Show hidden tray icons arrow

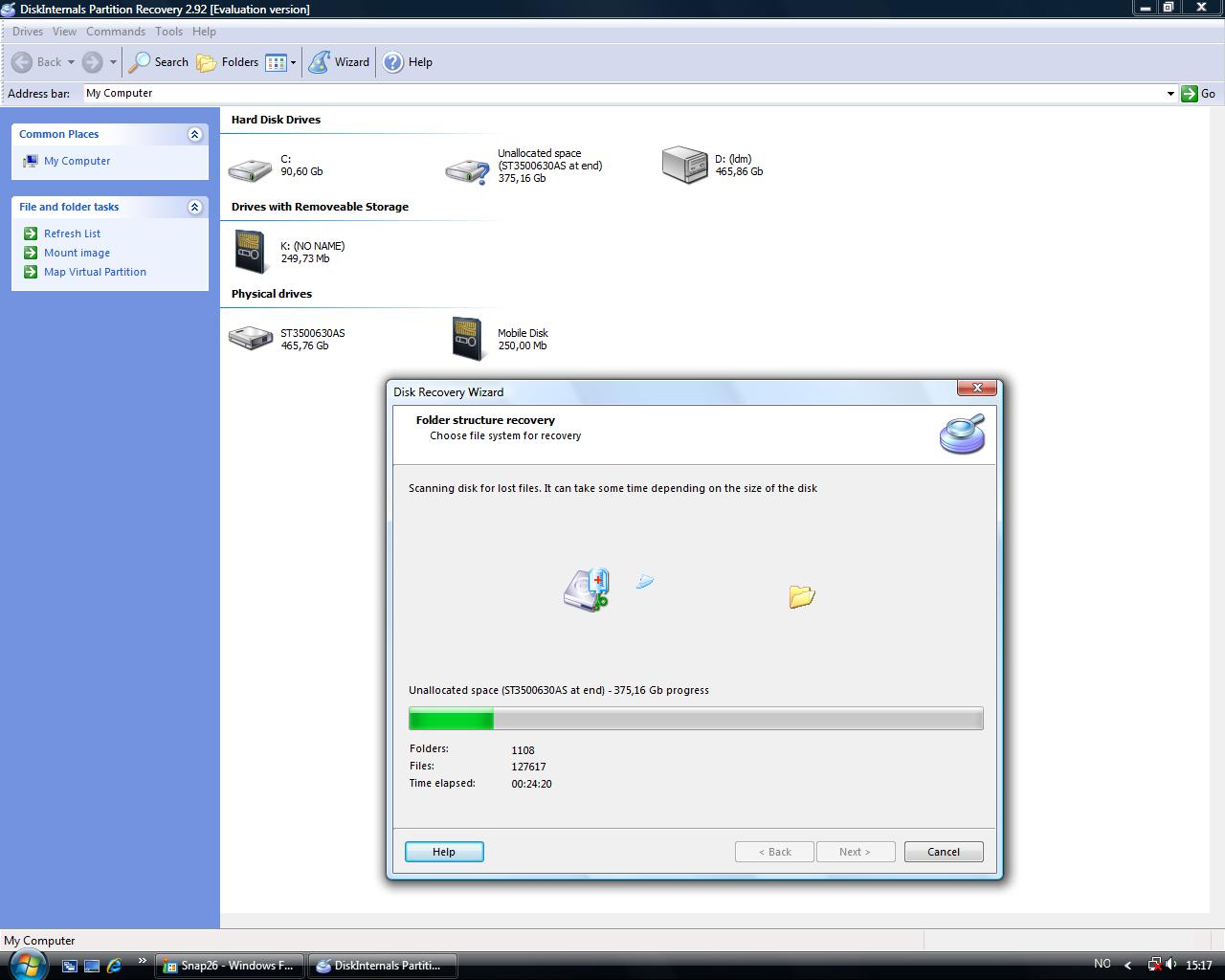1128,966
